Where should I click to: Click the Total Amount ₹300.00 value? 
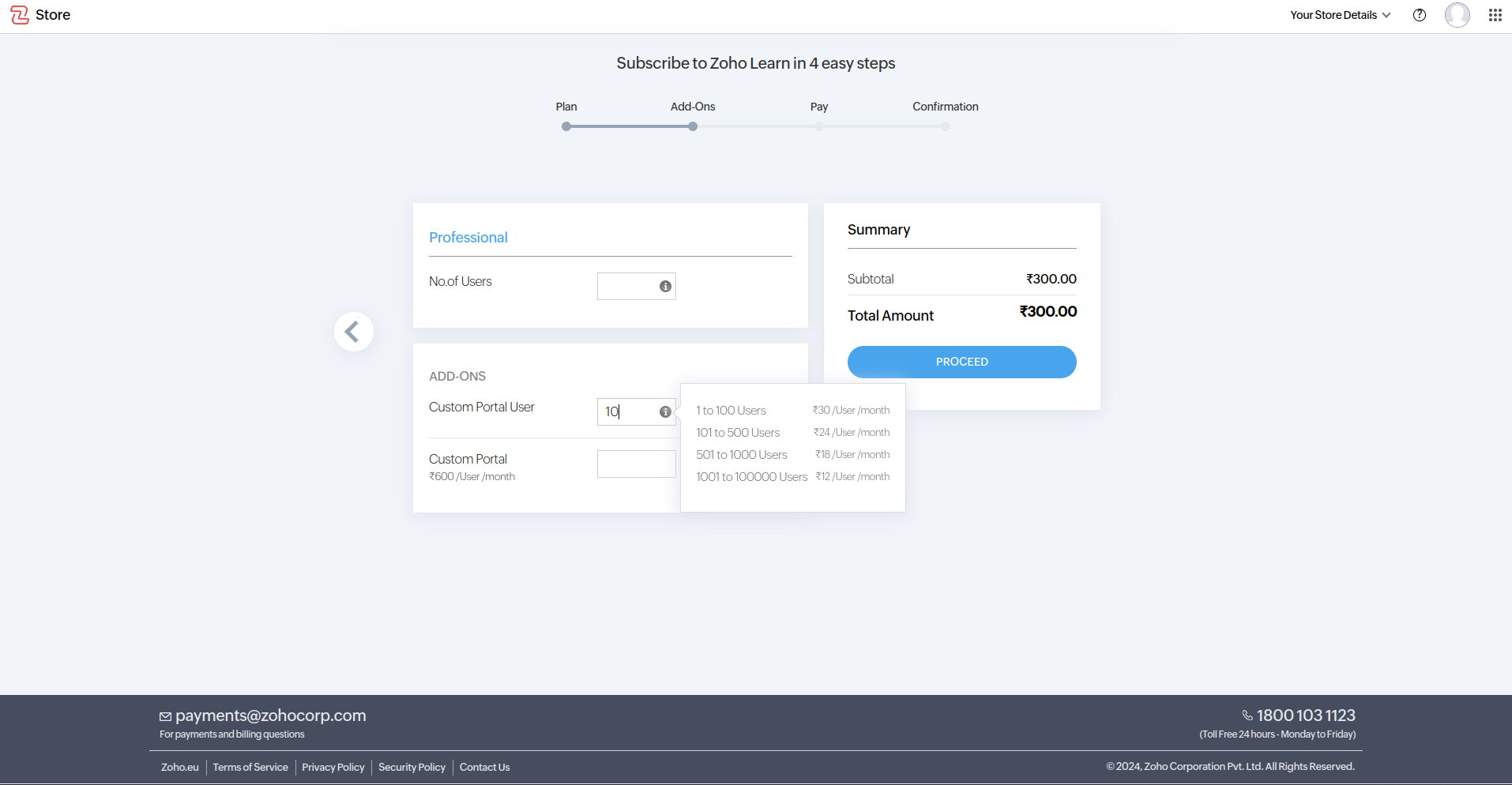tap(1048, 312)
